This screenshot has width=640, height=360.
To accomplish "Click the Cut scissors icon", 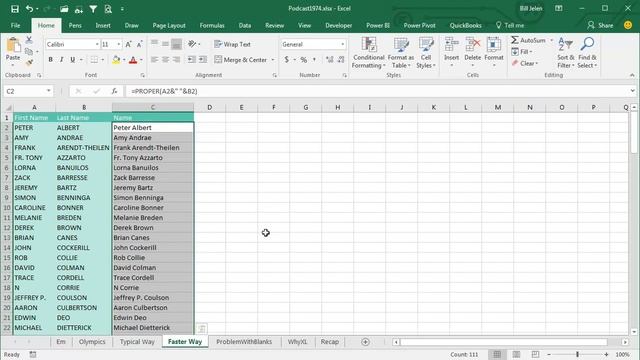I will point(29,40).
